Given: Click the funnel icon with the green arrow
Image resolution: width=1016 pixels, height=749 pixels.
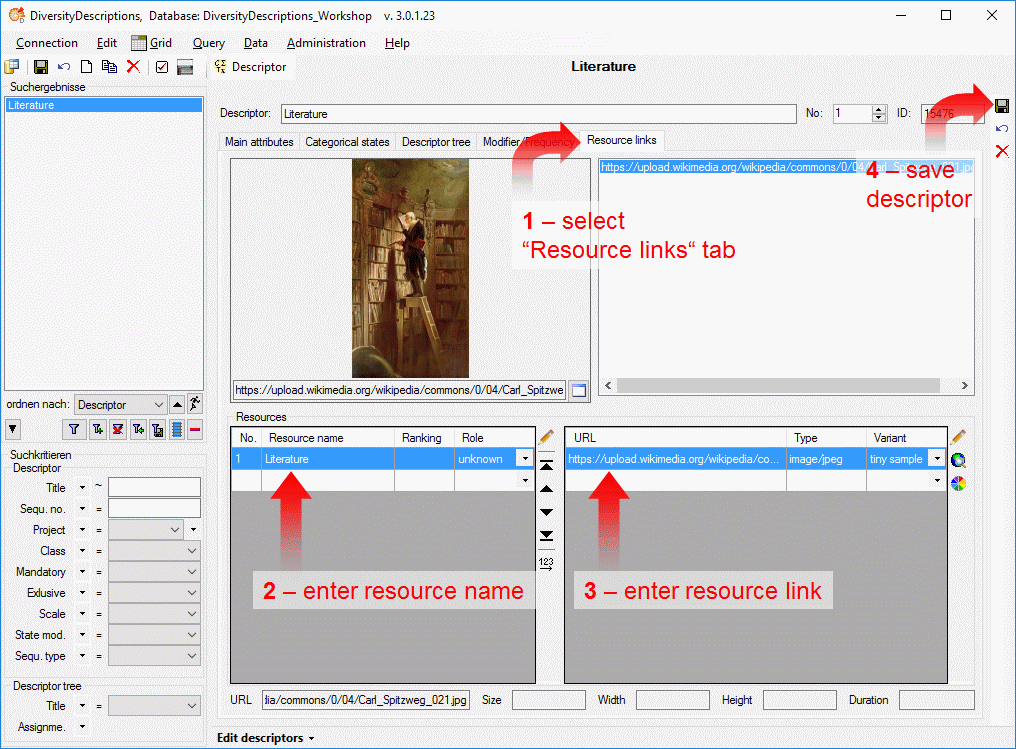Looking at the screenshot, I should pyautogui.click(x=138, y=429).
